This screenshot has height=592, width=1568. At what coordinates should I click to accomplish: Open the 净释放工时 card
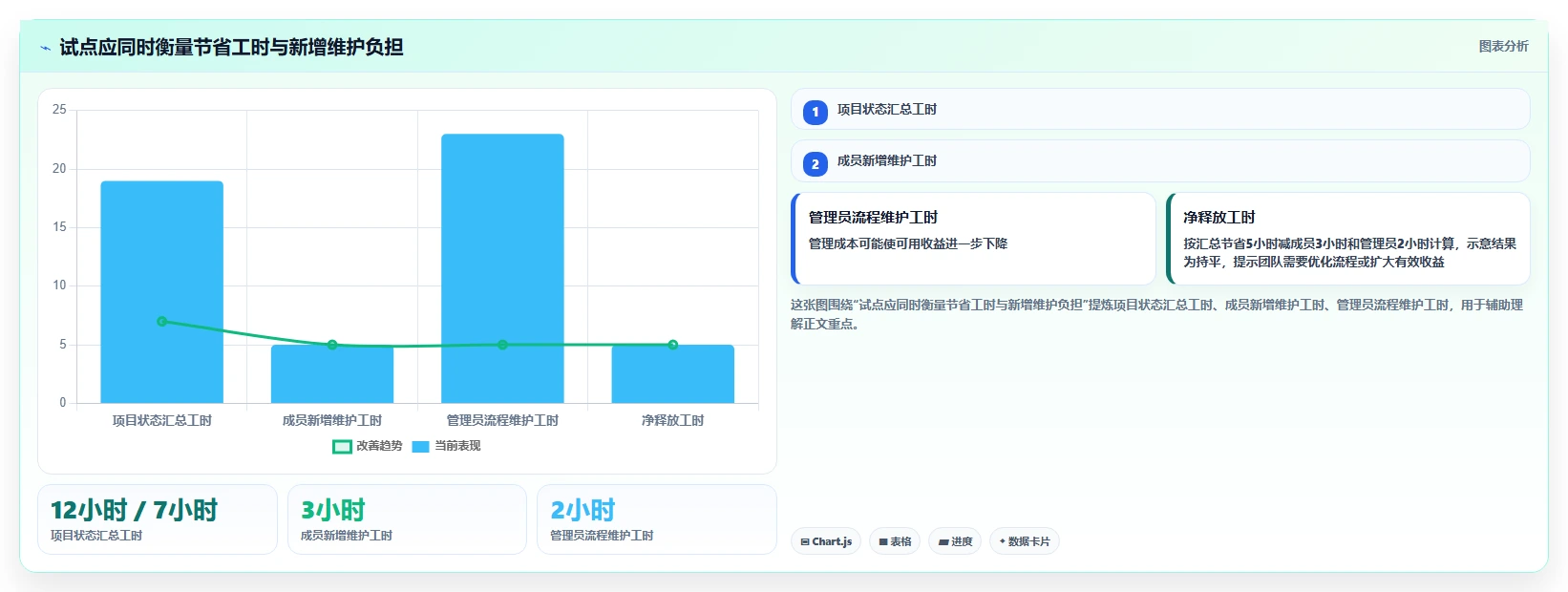[x=1348, y=239]
